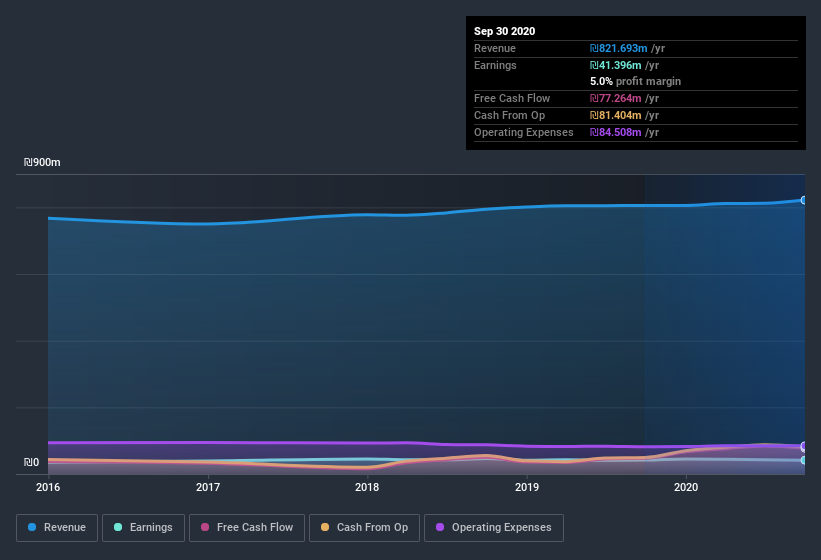Screen dimensions: 821x560
Task: Click the ₪900m y-axis label
Action: 42,163
